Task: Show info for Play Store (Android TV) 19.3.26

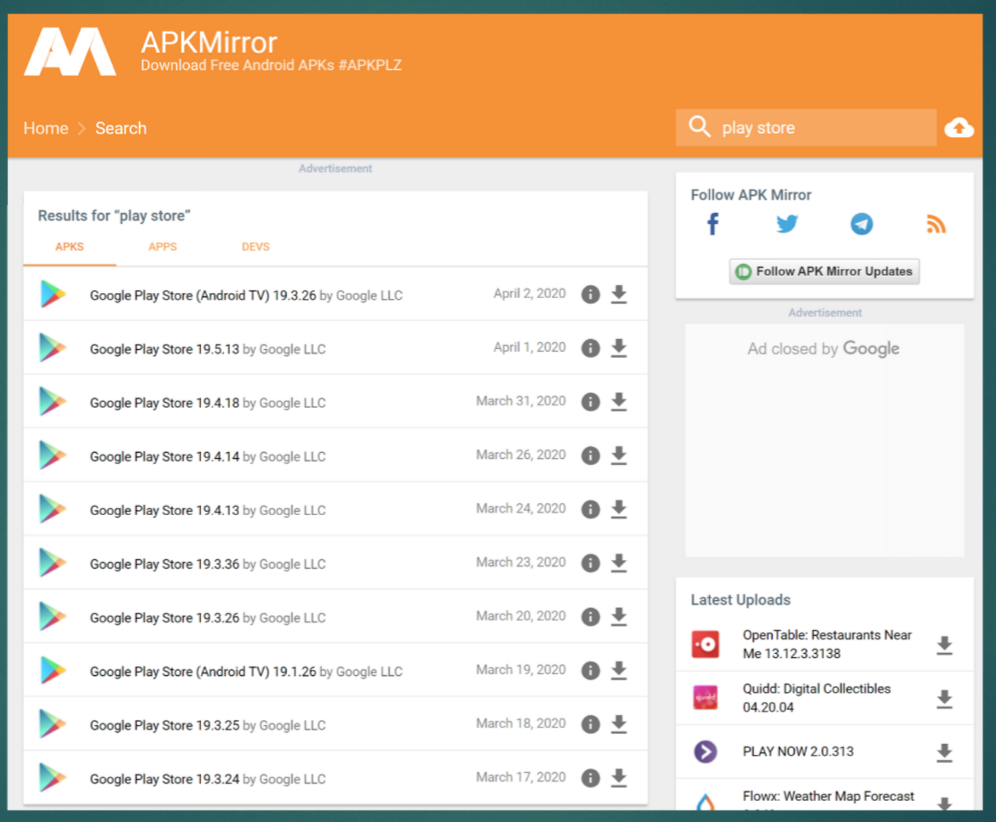Action: [591, 294]
